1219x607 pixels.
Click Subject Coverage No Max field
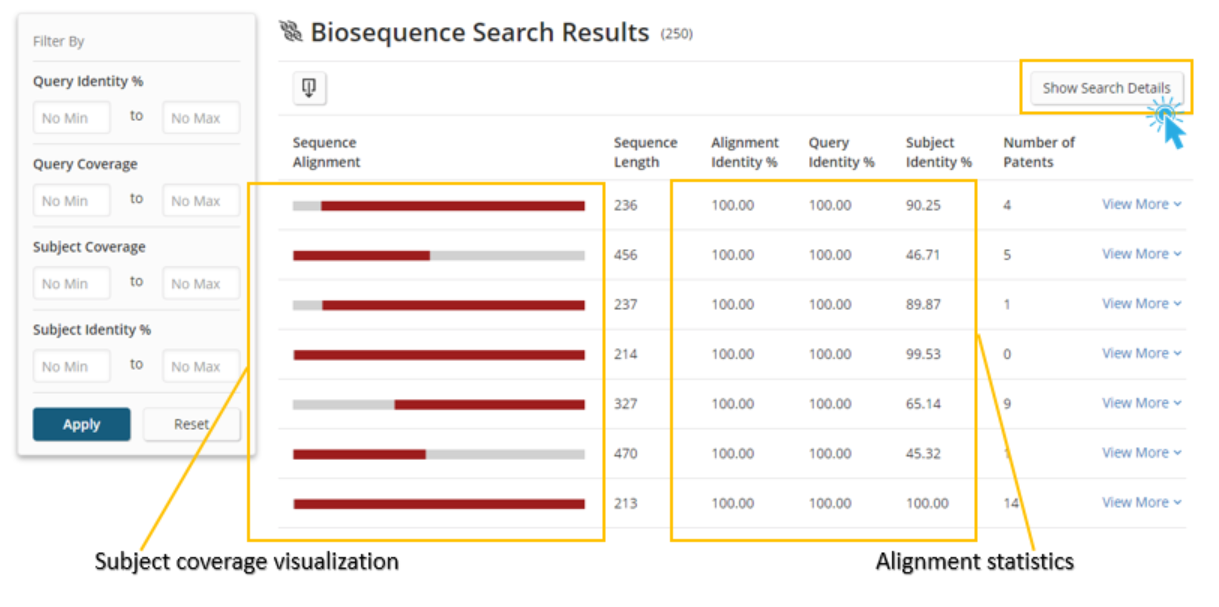(x=200, y=284)
